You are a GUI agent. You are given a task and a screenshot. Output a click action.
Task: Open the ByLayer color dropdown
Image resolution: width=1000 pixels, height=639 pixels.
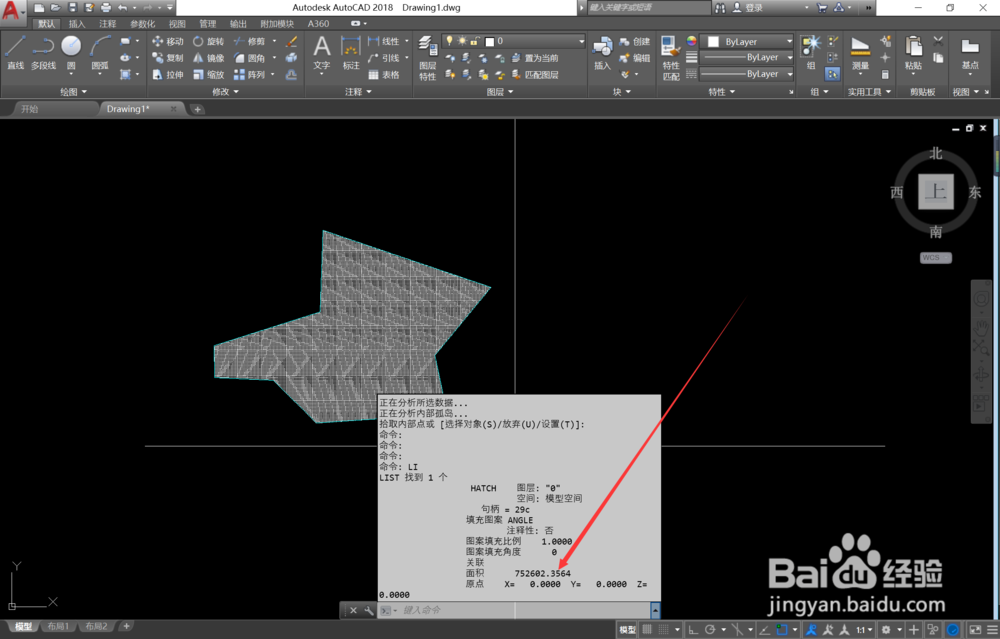click(747, 41)
